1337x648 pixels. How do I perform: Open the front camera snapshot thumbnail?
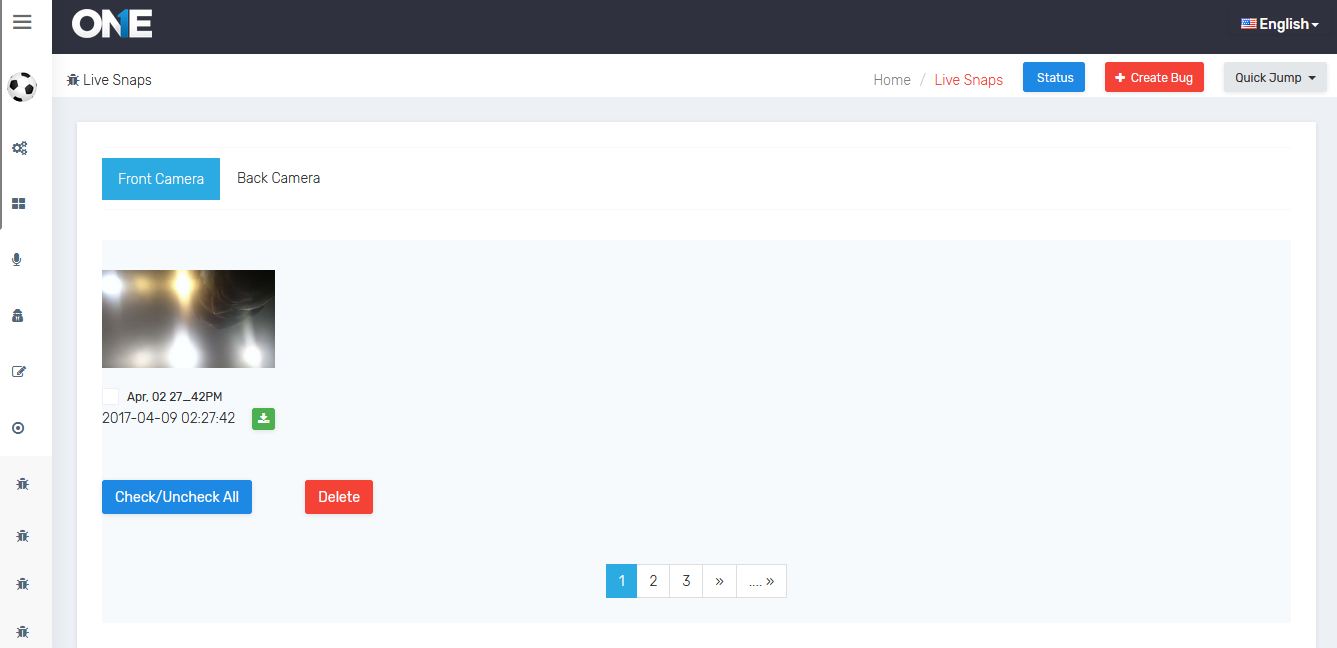[188, 319]
